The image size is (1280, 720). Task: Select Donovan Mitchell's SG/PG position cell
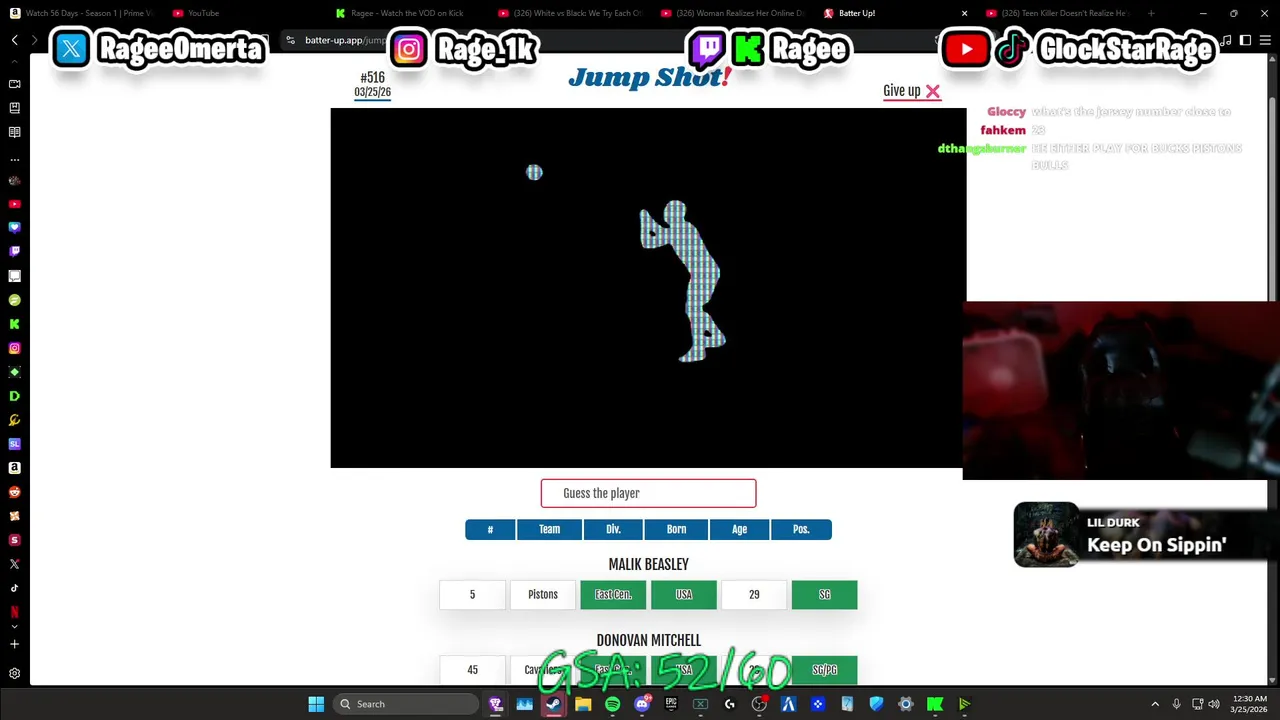(824, 669)
